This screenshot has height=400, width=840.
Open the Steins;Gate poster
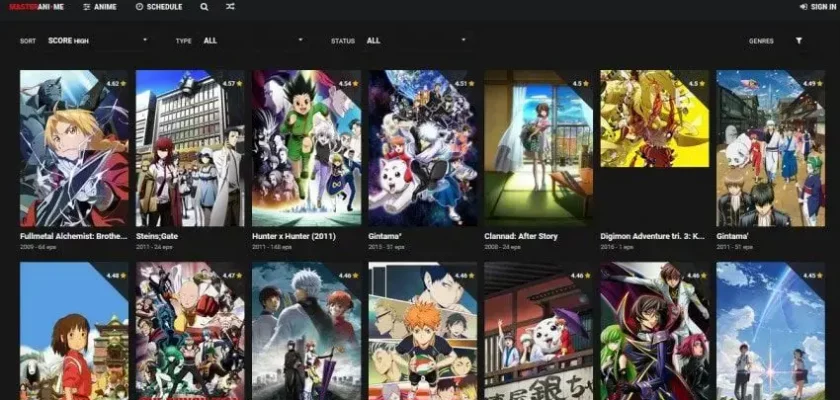point(190,148)
